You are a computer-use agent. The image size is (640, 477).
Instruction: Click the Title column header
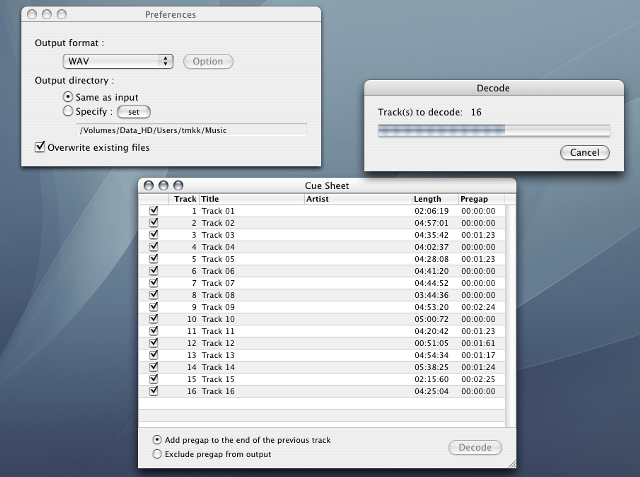(251, 199)
